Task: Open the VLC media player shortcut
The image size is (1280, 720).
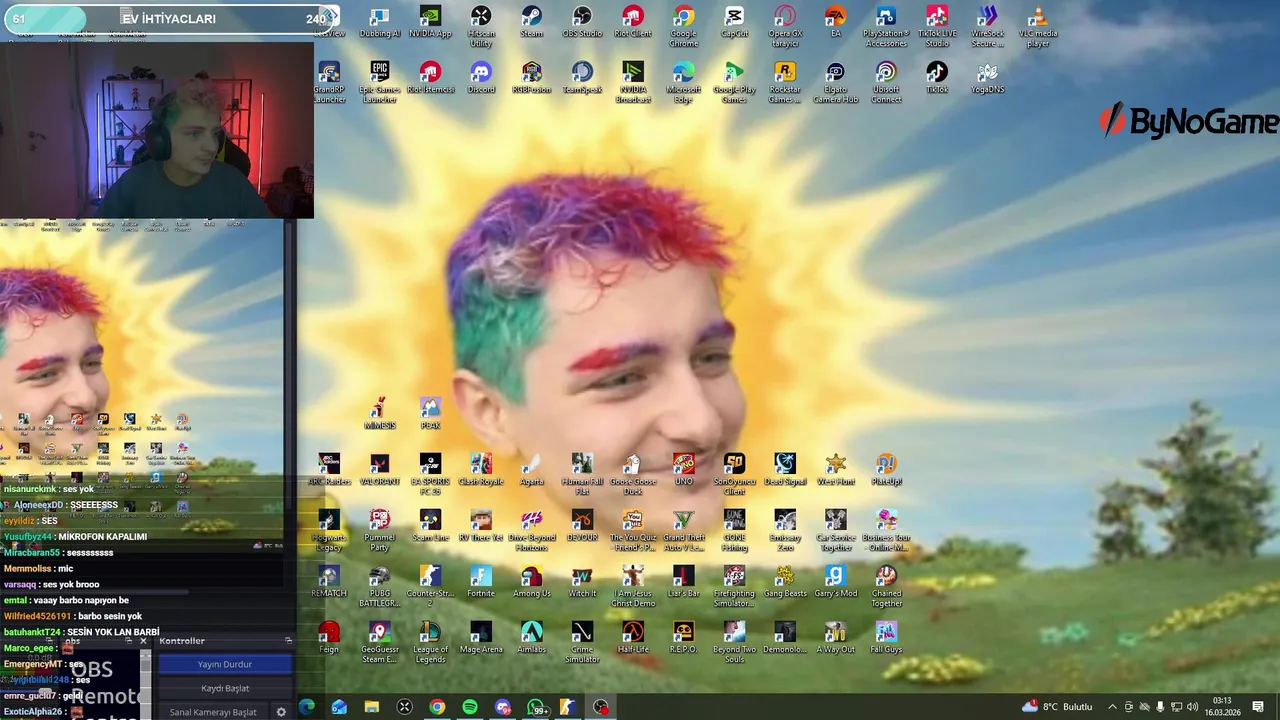Action: coord(1038,27)
